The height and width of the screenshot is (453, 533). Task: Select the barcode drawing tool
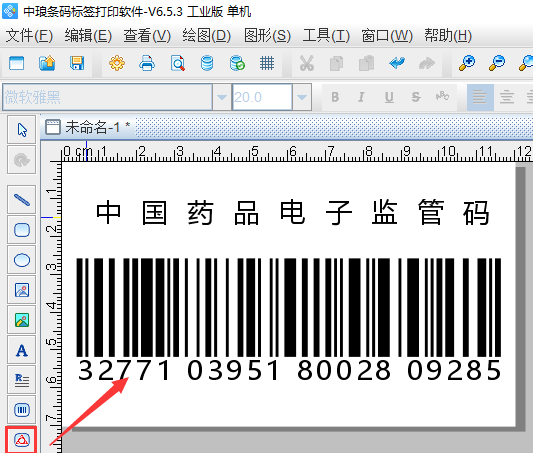click(x=22, y=410)
